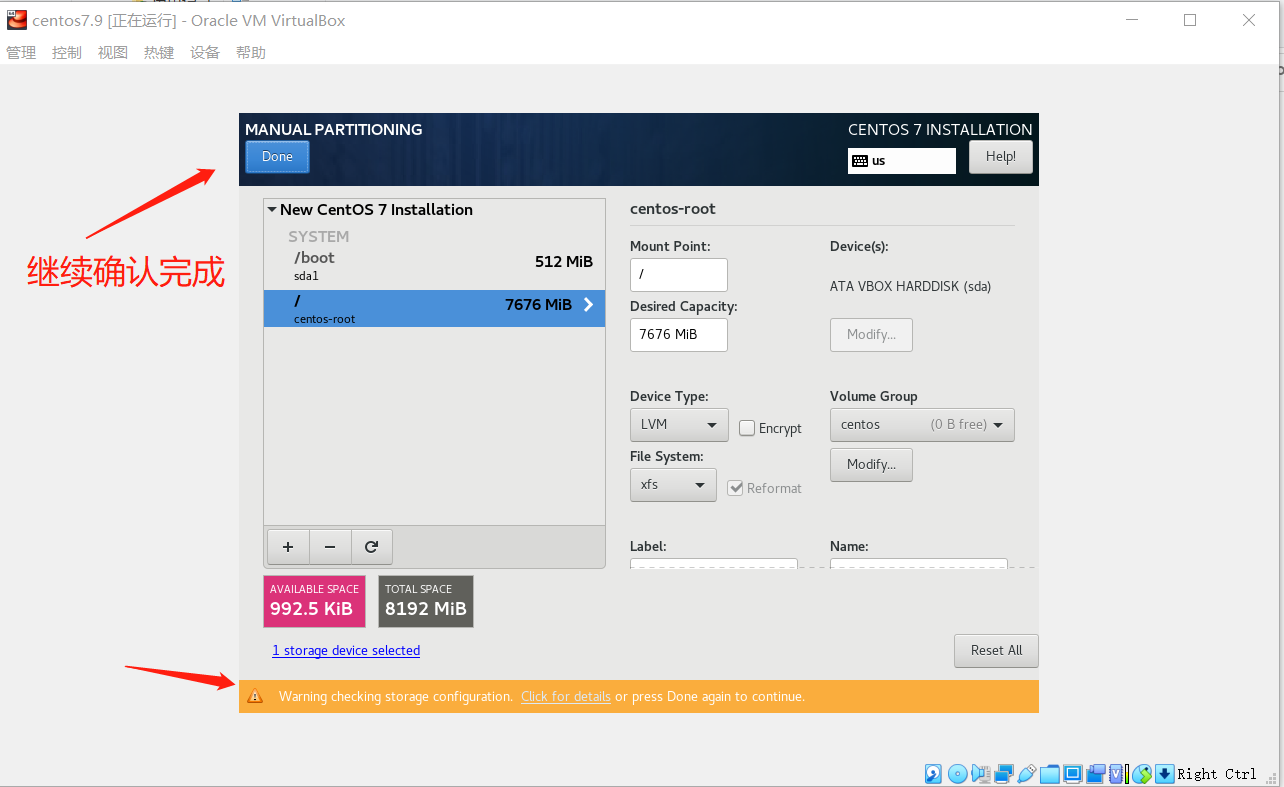Click the Help! button
The height and width of the screenshot is (787, 1284).
coord(1001,157)
